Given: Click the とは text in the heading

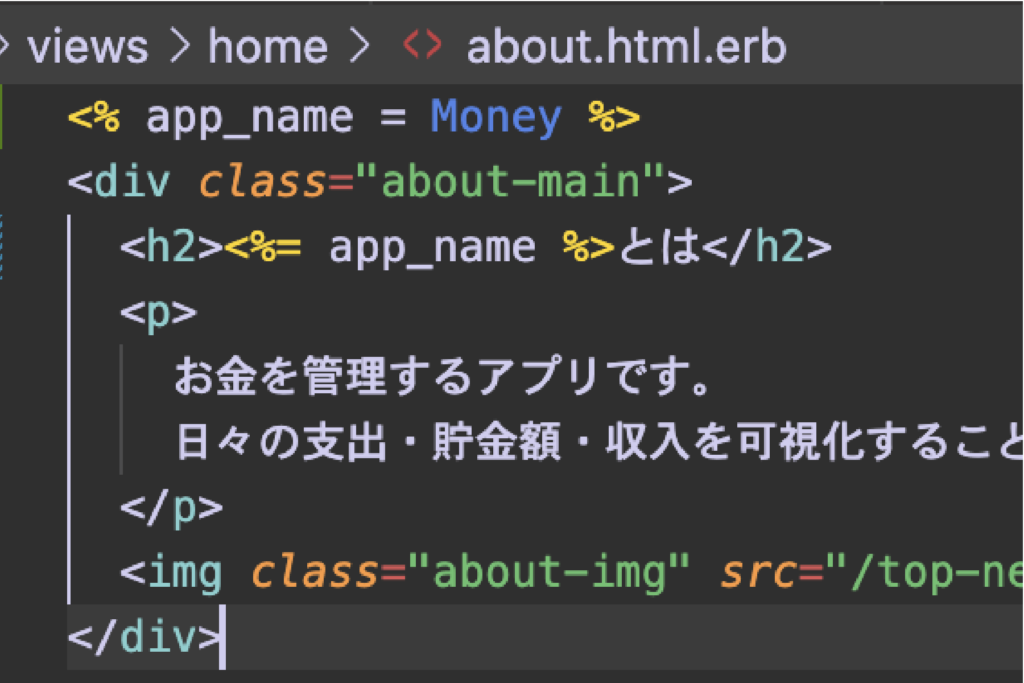Looking at the screenshot, I should (659, 247).
